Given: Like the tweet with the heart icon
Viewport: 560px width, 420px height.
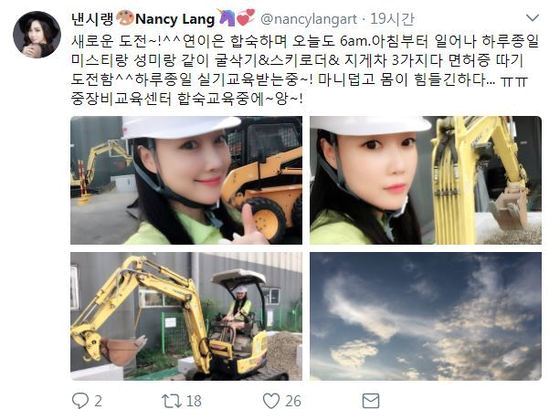Looking at the screenshot, I should click(271, 401).
